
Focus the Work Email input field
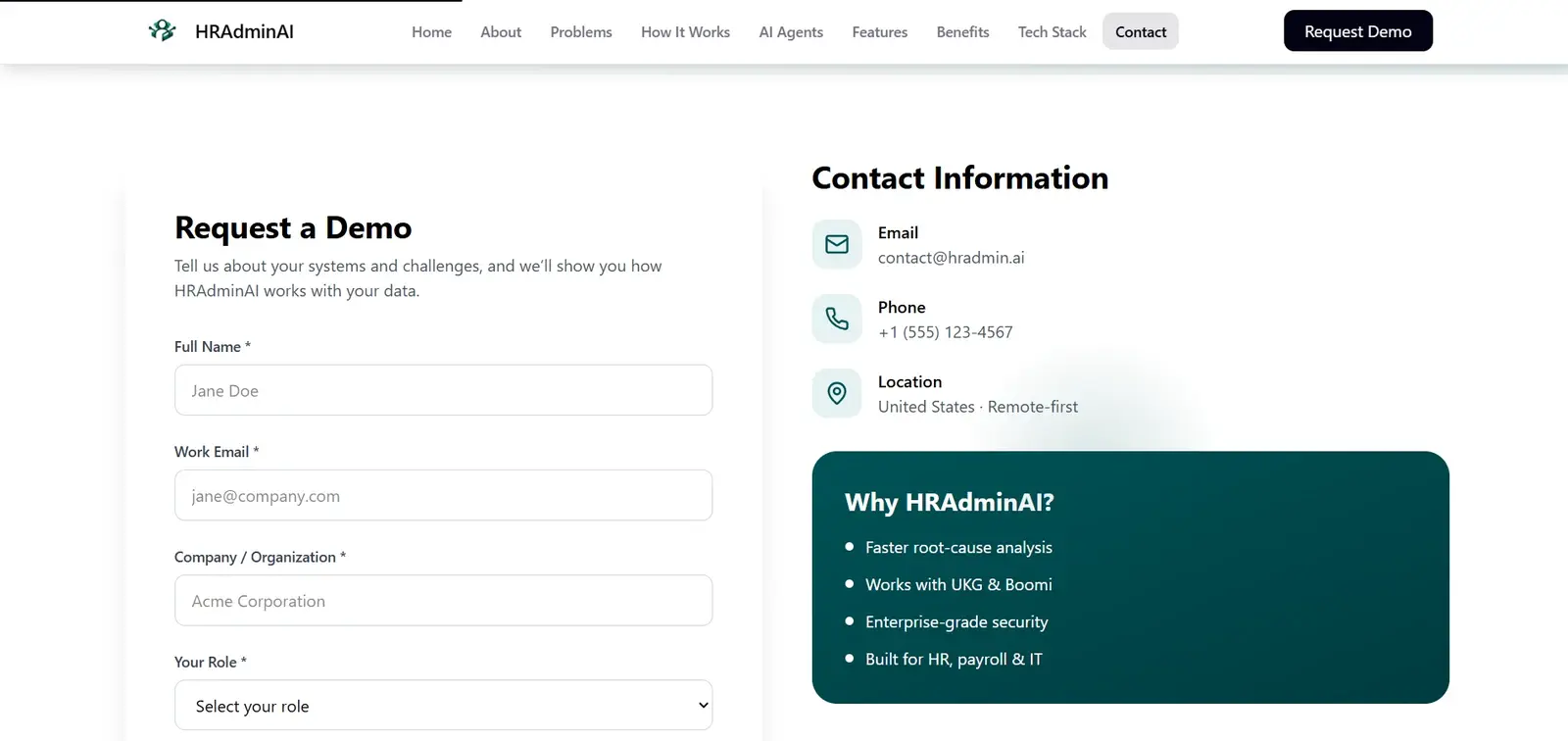(443, 495)
